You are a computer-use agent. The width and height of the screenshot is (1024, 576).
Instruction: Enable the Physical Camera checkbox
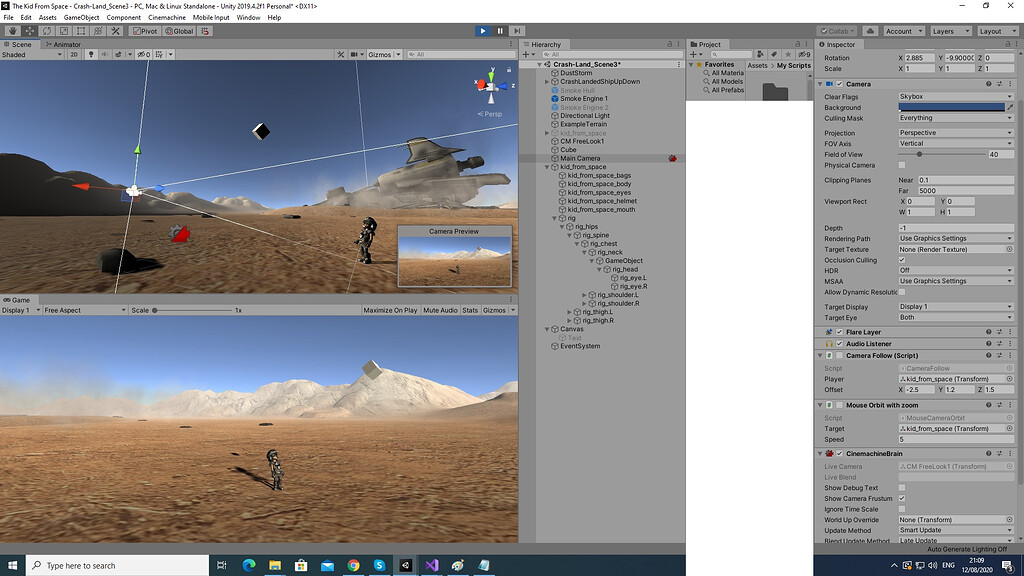(900, 164)
